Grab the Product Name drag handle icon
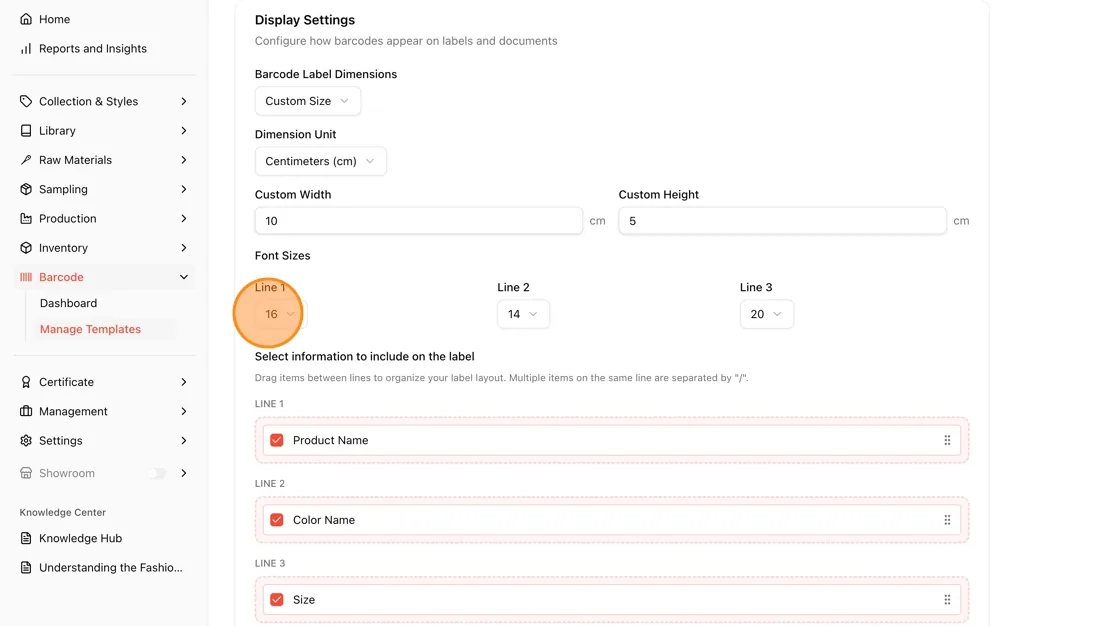Image resolution: width=1120 pixels, height=626 pixels. 947,440
